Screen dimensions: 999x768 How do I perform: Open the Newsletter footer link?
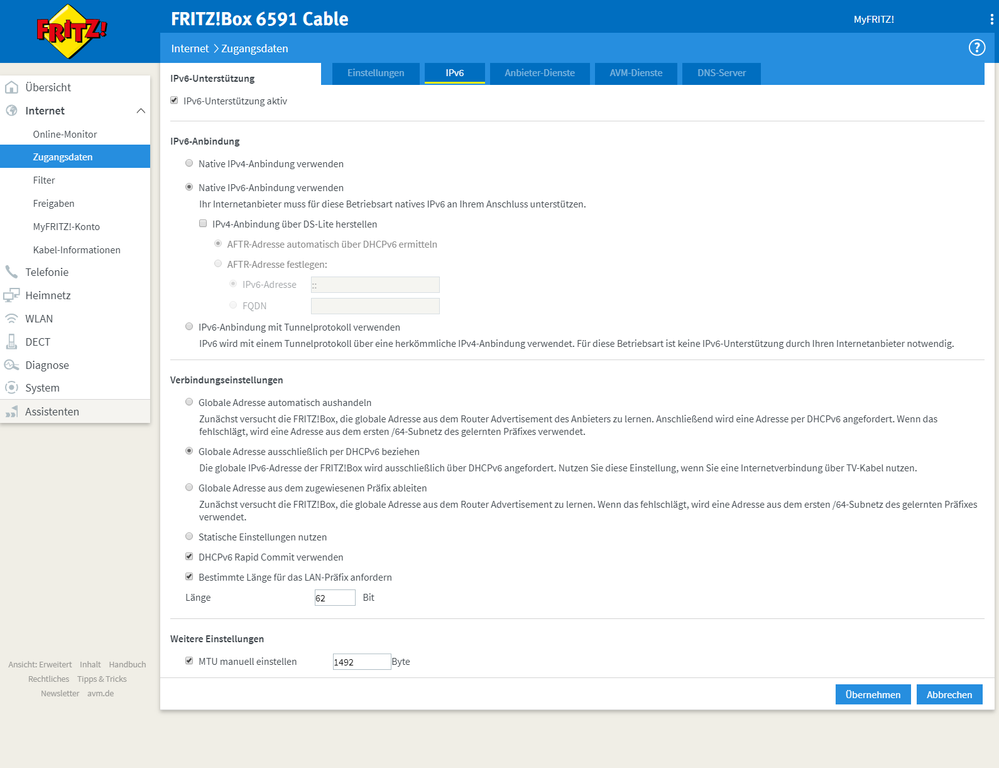[60, 693]
